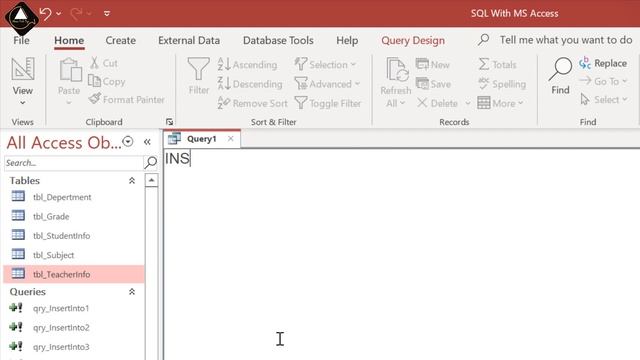Collapse the Queries group

(132, 292)
